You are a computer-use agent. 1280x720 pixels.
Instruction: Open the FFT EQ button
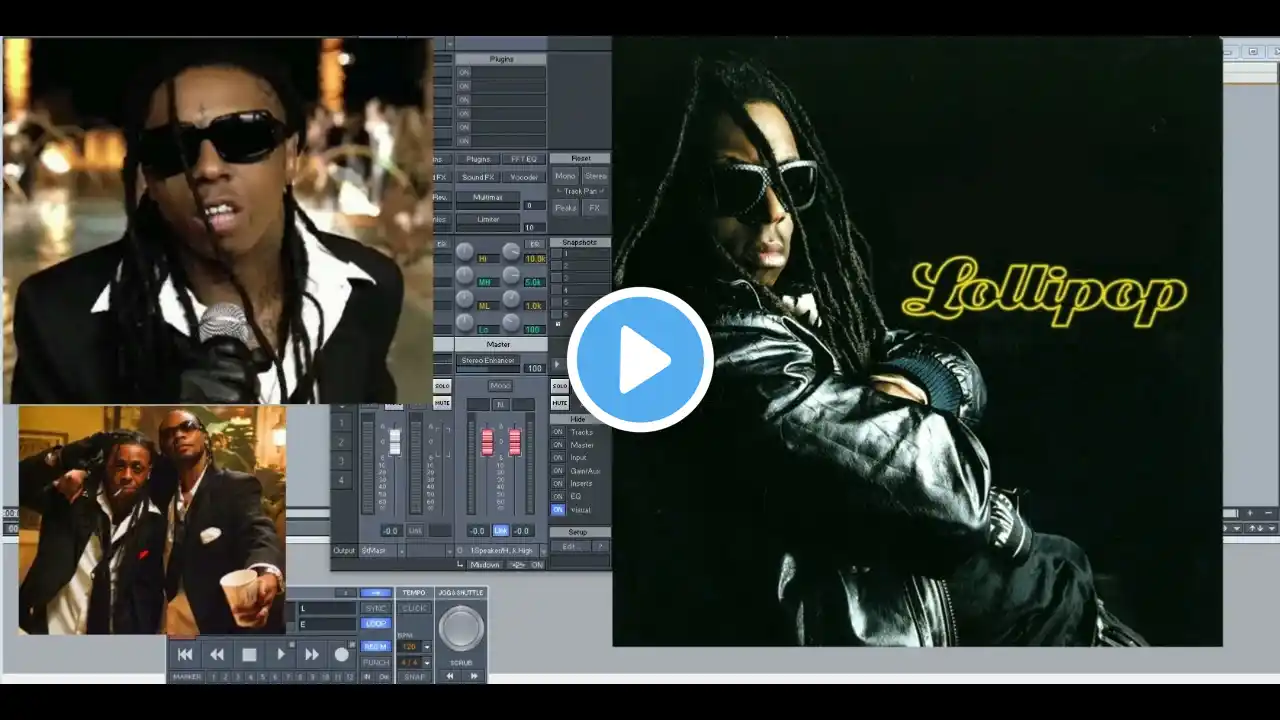524,159
